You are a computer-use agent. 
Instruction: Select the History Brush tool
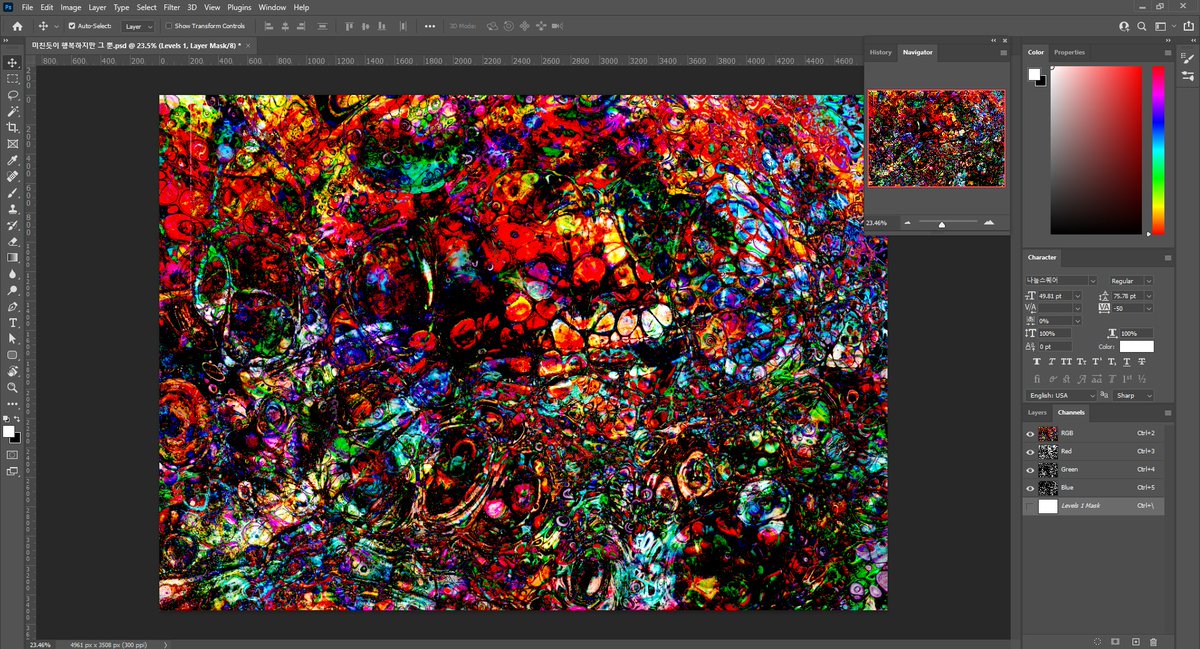point(13,225)
